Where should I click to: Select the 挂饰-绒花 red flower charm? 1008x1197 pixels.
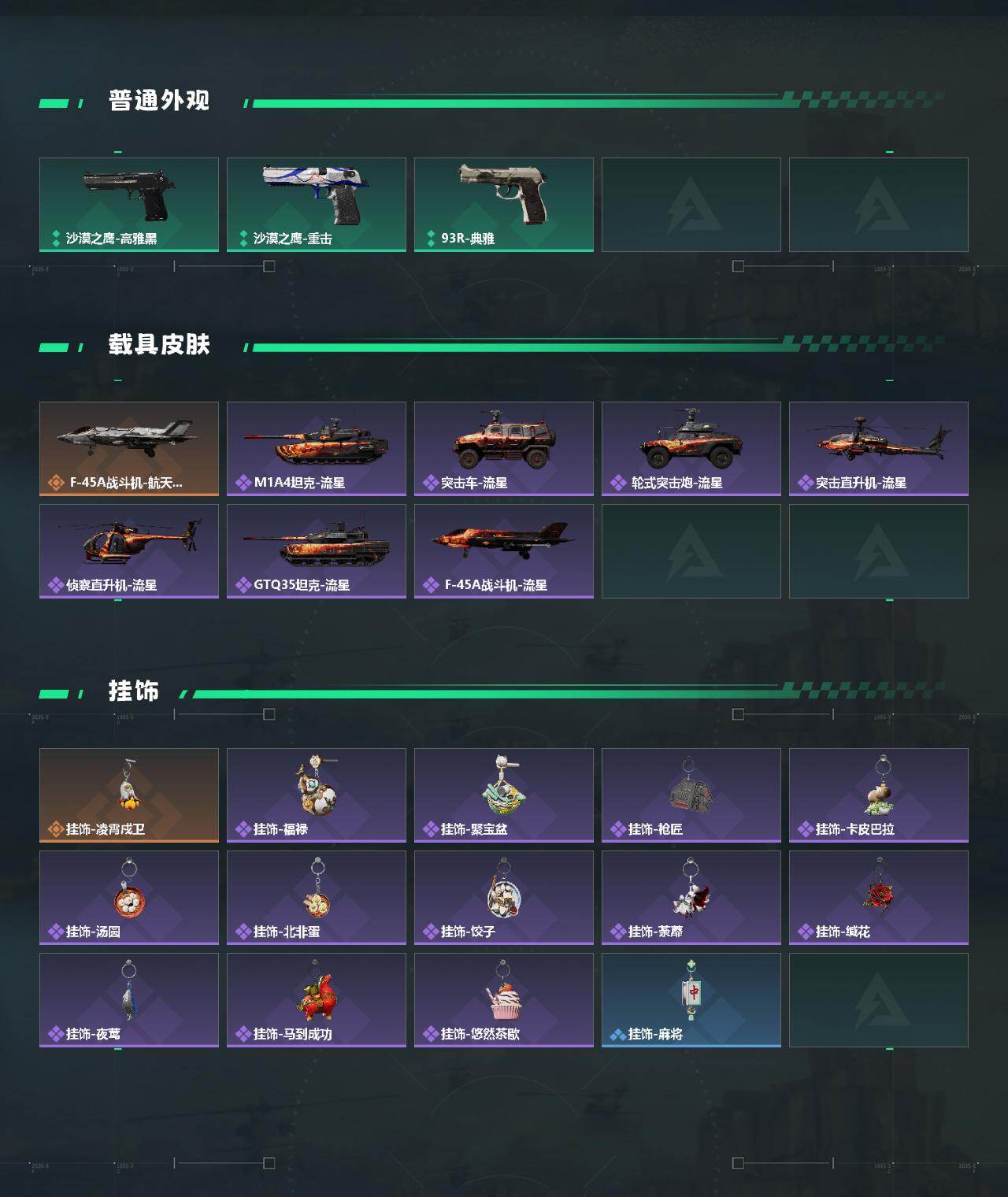[879, 898]
